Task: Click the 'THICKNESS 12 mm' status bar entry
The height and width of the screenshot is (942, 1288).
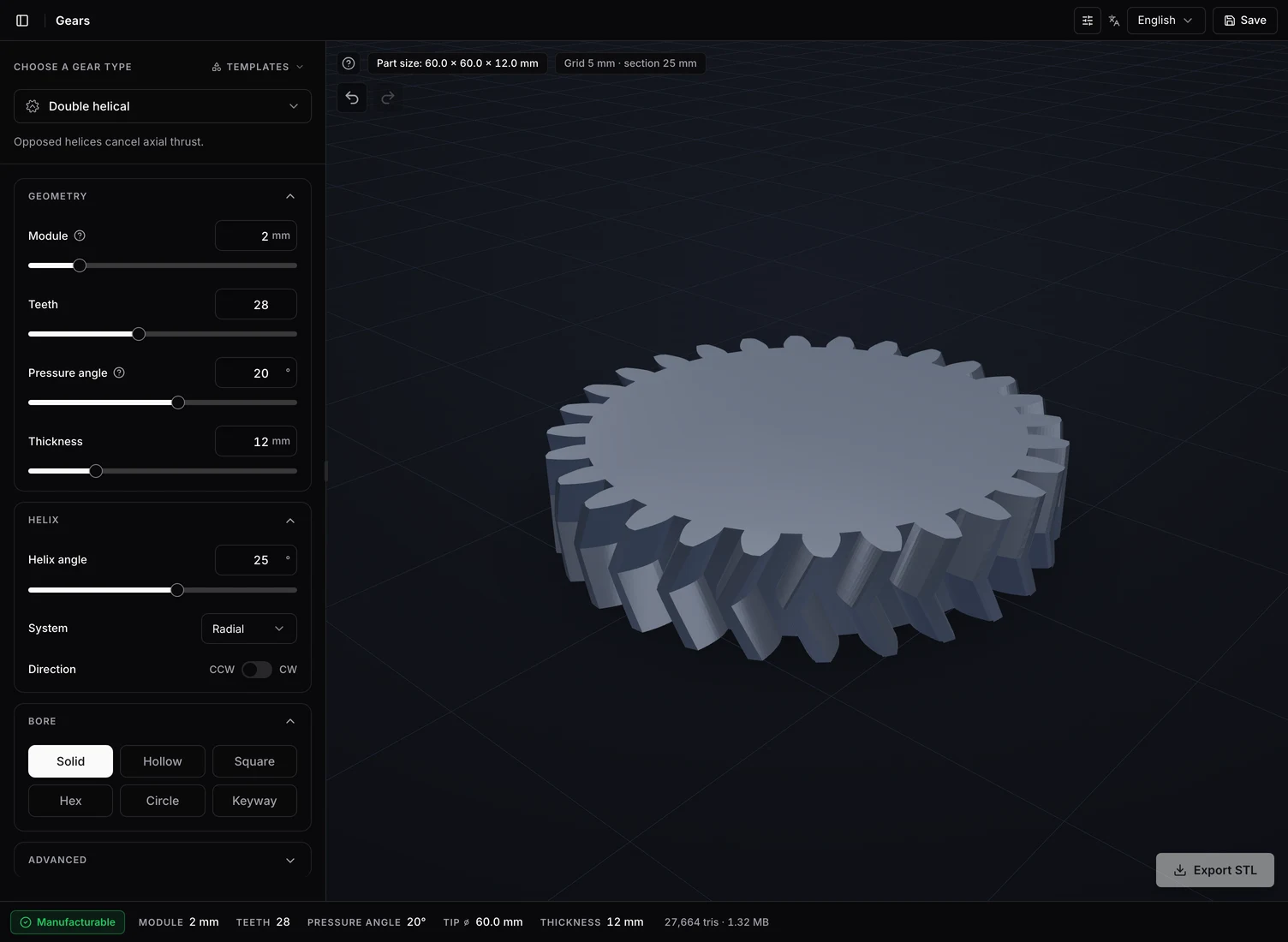Action: click(x=592, y=922)
